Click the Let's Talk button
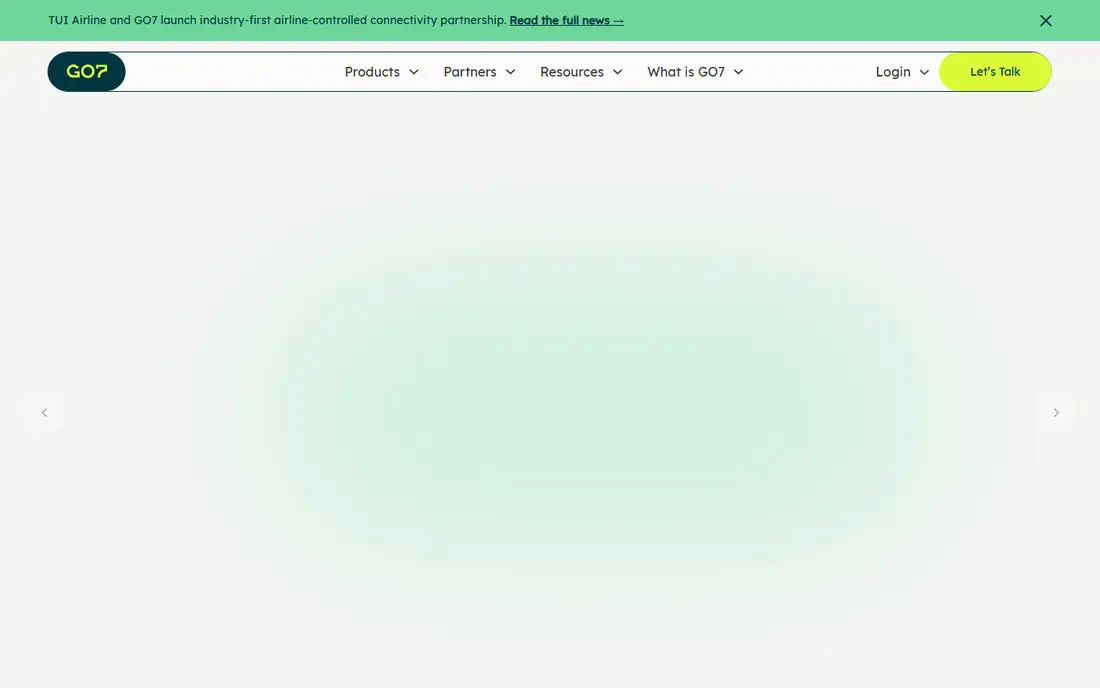 [995, 72]
